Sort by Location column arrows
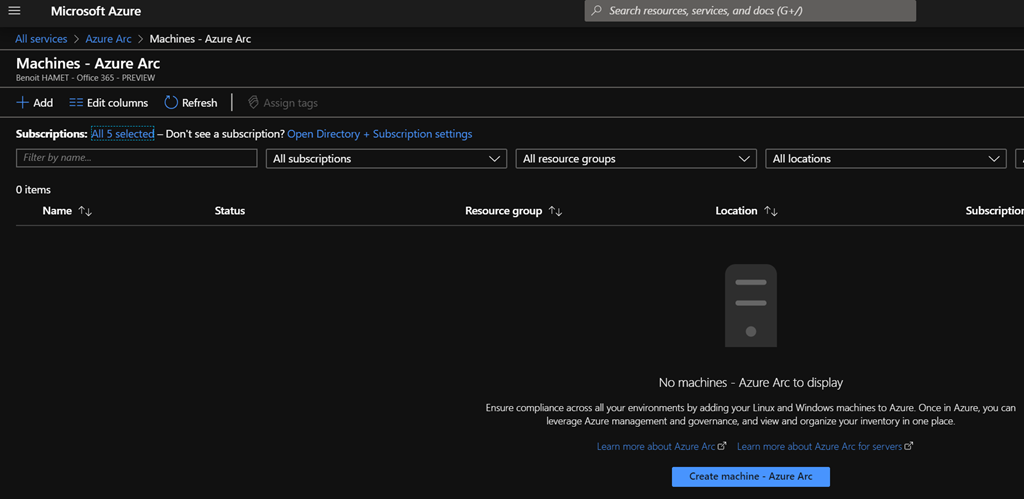This screenshot has width=1024, height=499. [770, 211]
